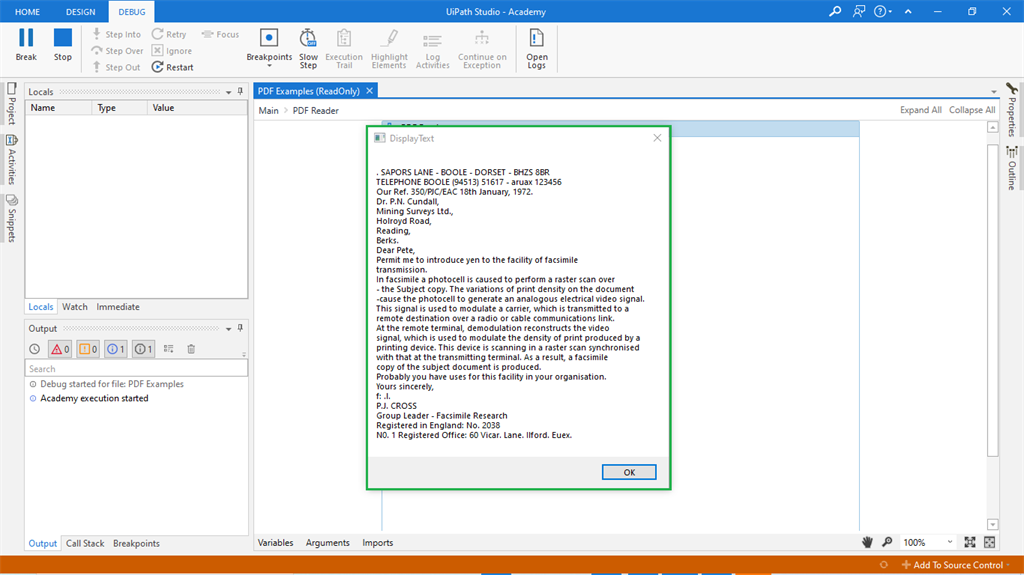
Task: Click Collapse All in designer
Action: point(972,110)
